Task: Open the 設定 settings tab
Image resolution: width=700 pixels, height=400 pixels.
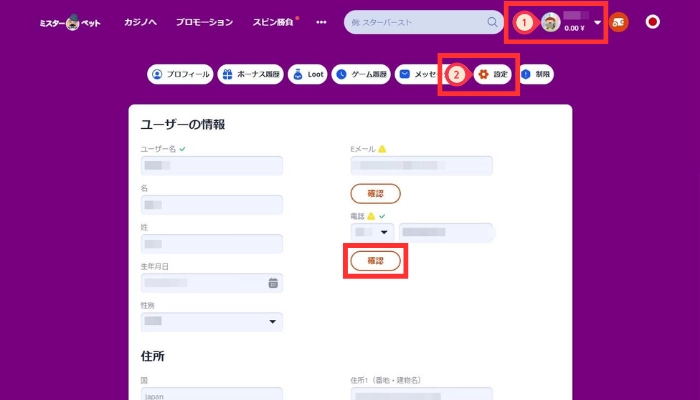Action: tap(493, 74)
